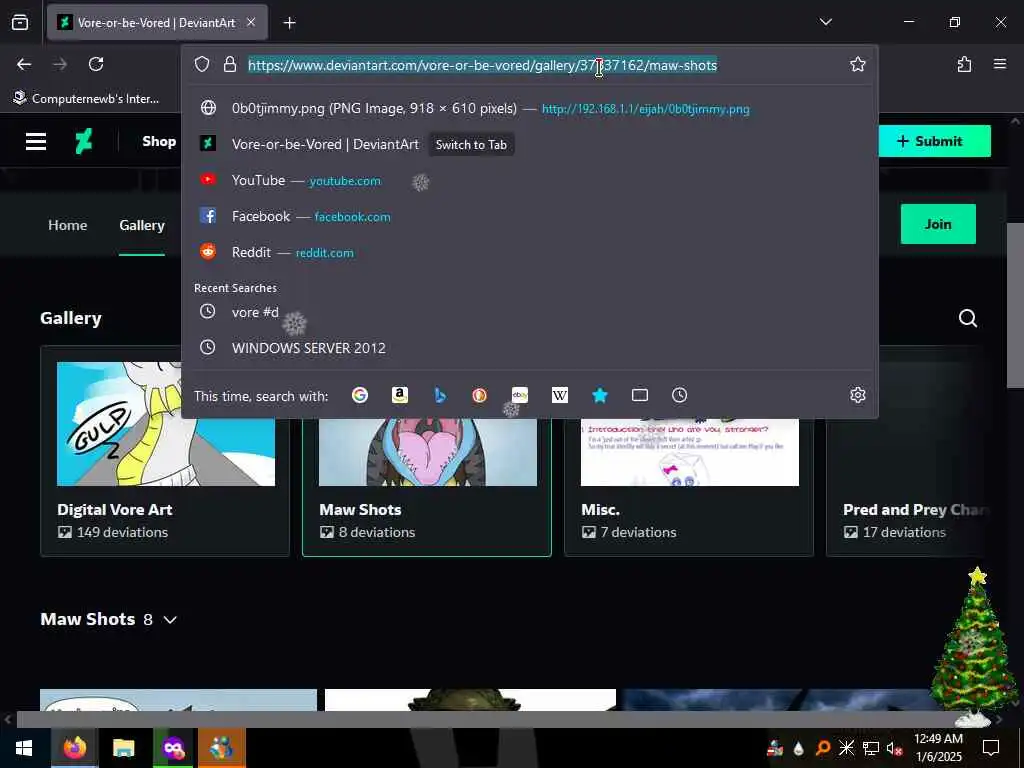1024x768 pixels.
Task: Reload the current page
Action: click(96, 64)
